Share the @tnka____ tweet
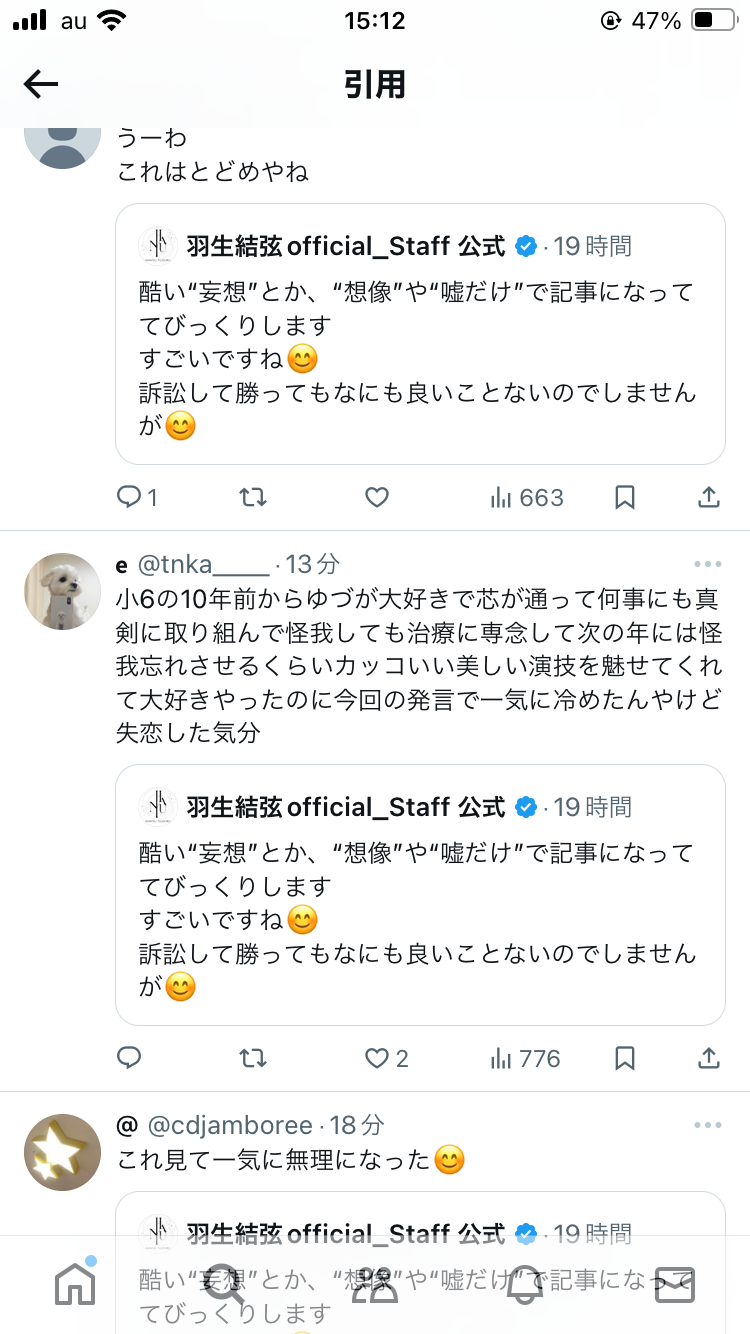 tap(708, 1057)
